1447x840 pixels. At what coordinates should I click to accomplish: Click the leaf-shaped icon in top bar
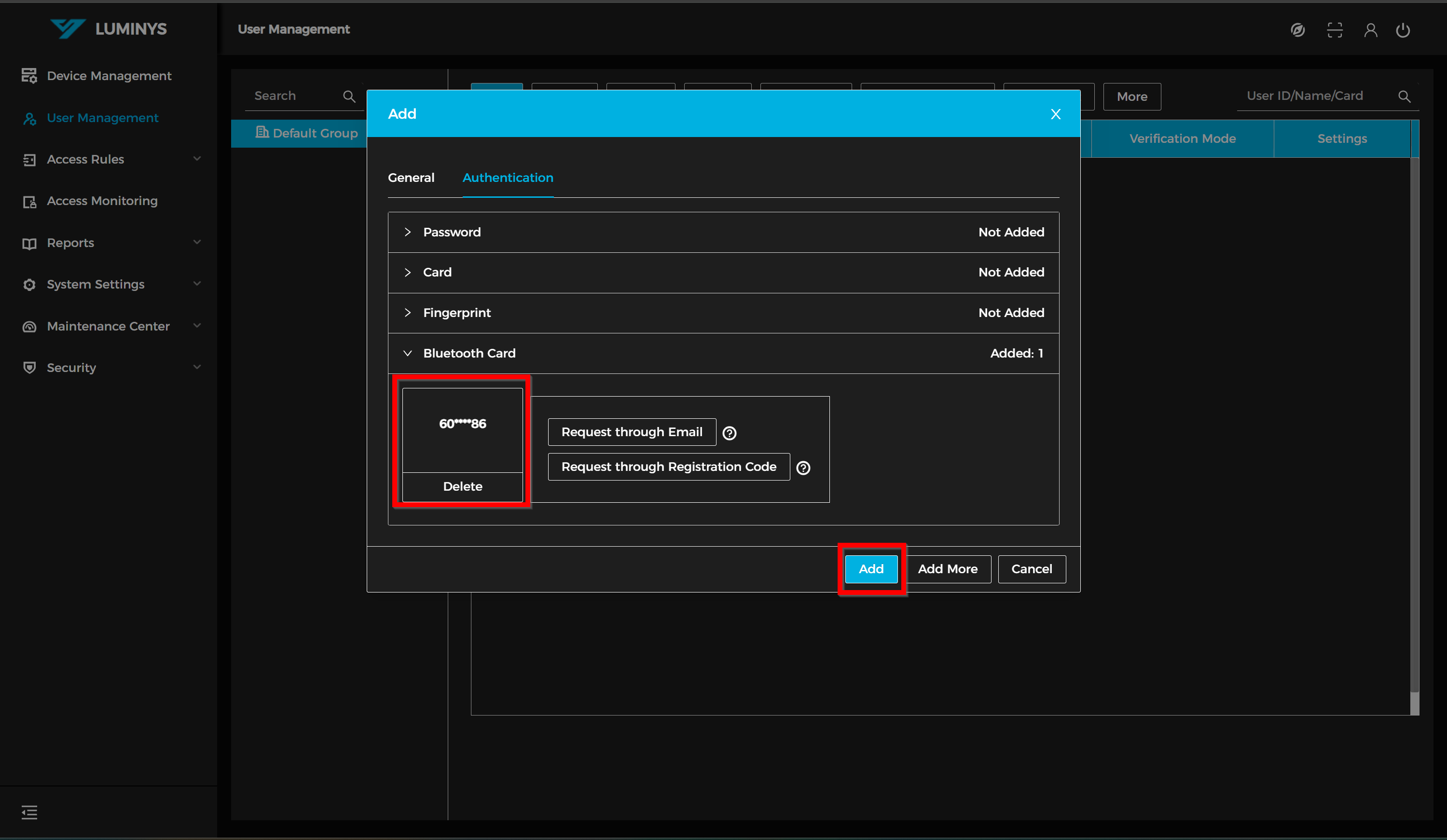coord(1298,30)
